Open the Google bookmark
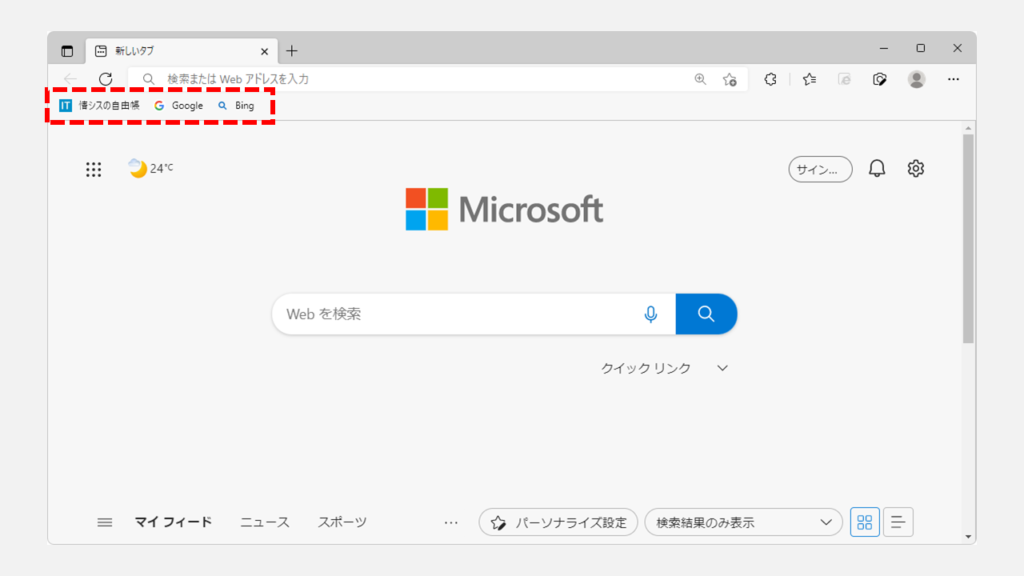 [178, 105]
